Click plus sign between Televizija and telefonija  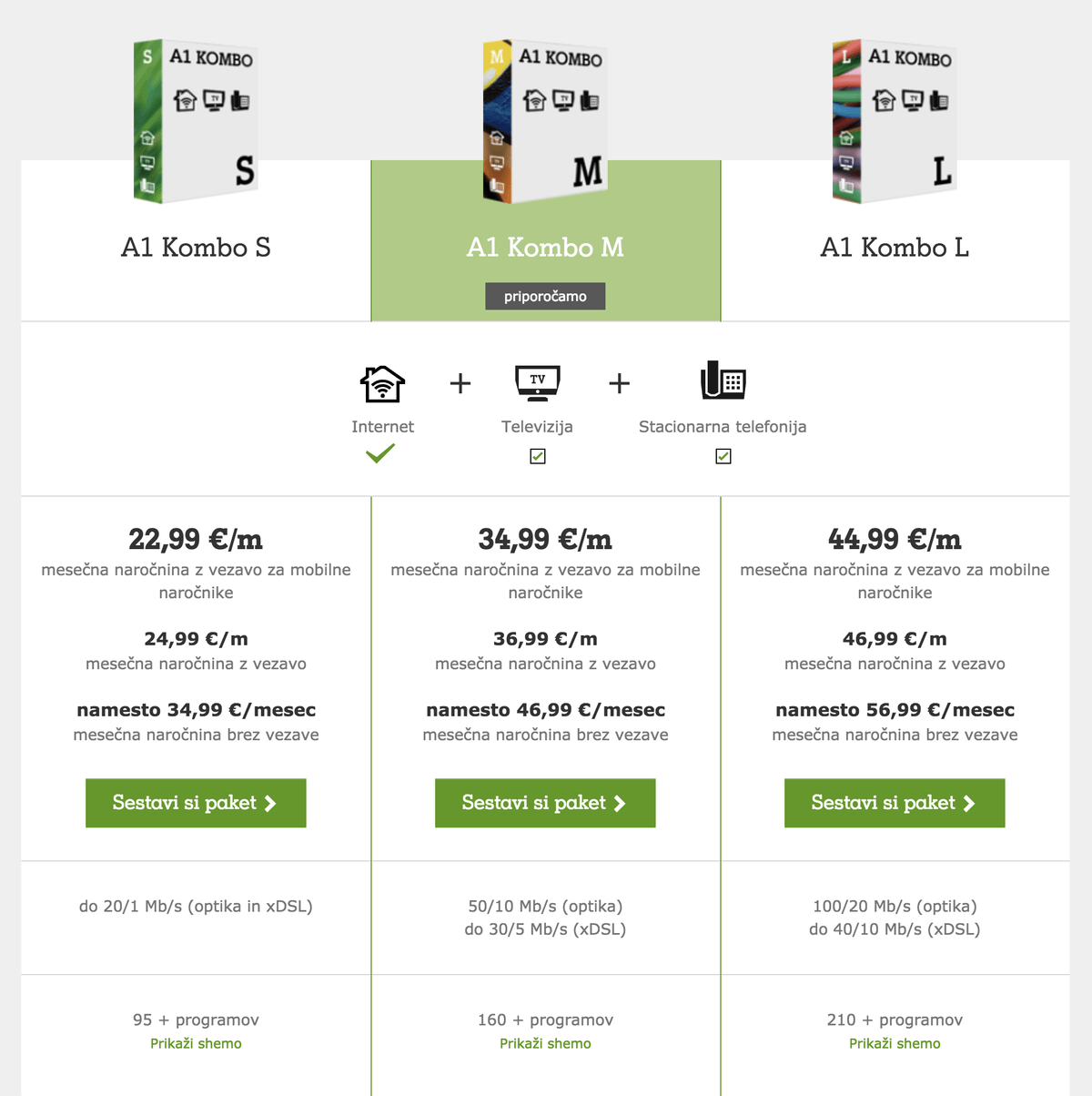click(620, 383)
